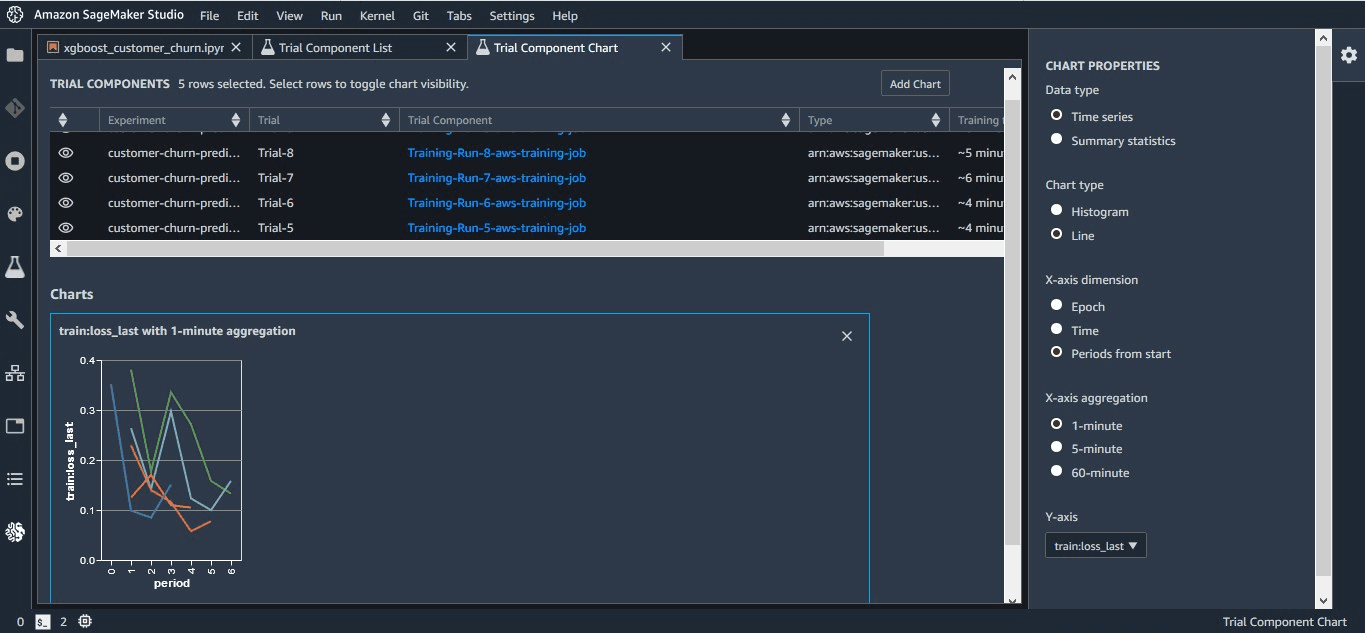Click the Trial-8 cell in table
Screen dimensions: 1365x633
[275, 153]
